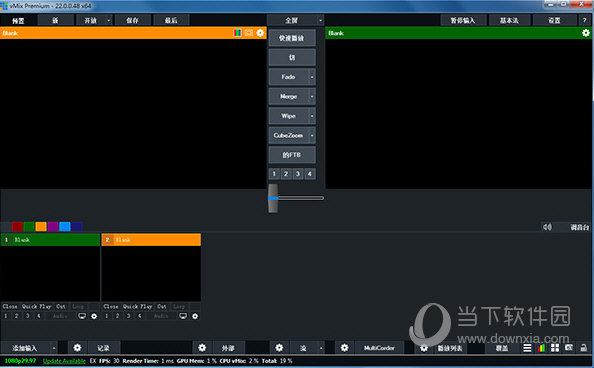The width and height of the screenshot is (594, 368).
Task: Toggle overlay 3 on input 1
Action: click(28, 316)
